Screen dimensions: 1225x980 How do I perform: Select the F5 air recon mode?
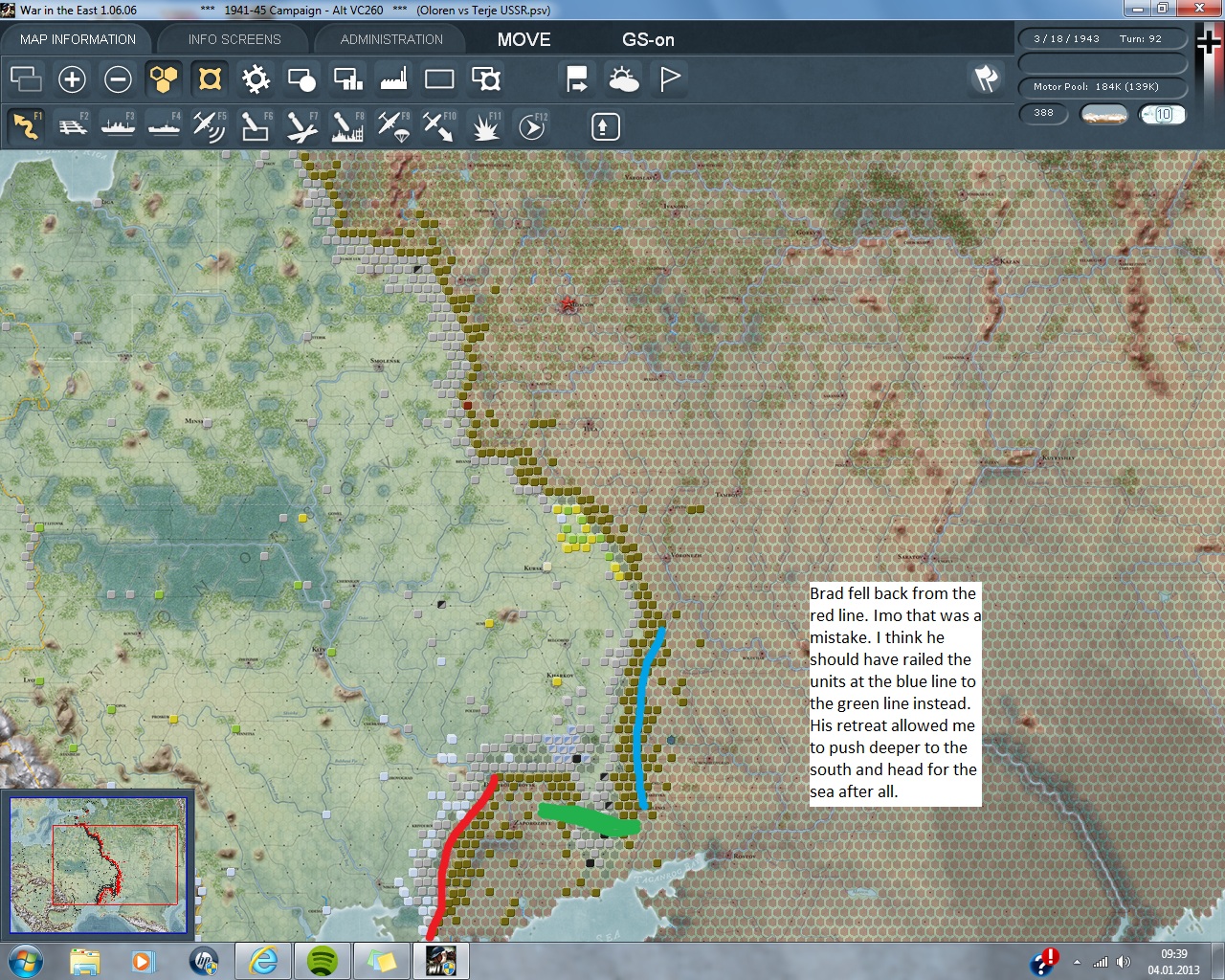click(210, 125)
